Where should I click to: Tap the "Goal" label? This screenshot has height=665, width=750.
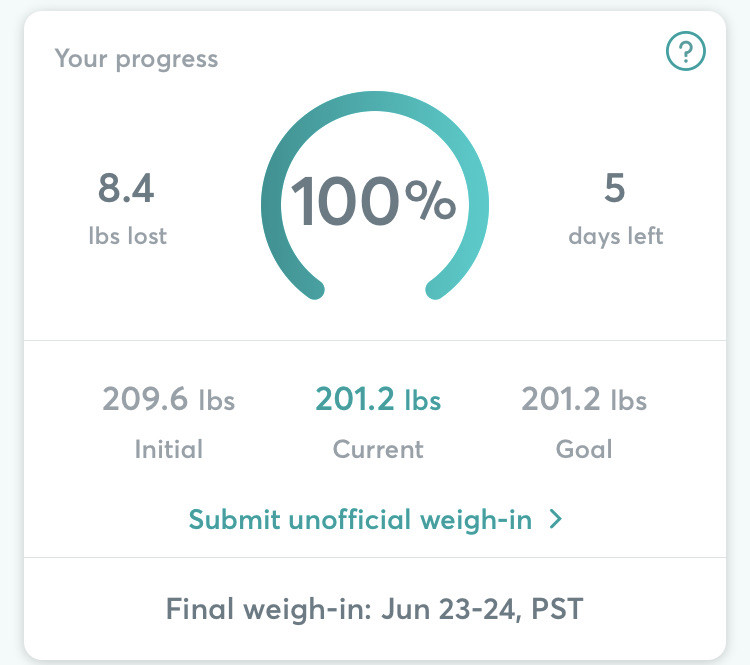point(584,449)
